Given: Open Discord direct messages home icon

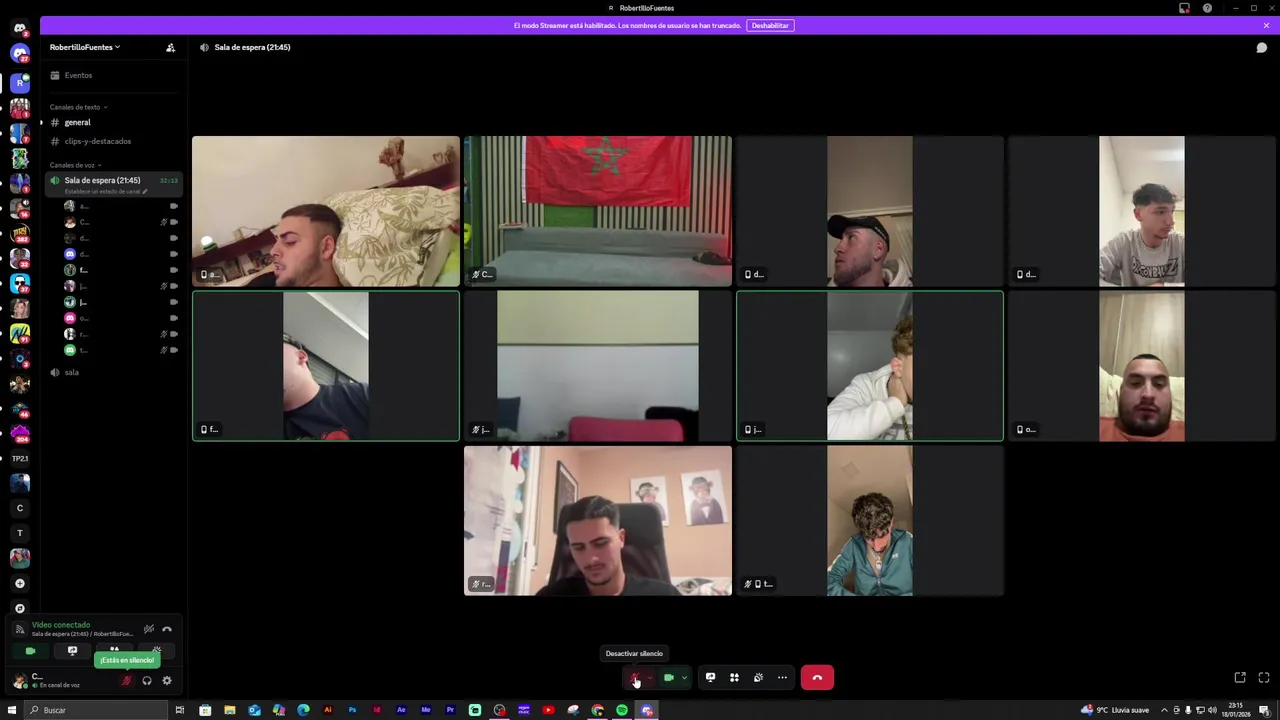Looking at the screenshot, I should coord(20,28).
